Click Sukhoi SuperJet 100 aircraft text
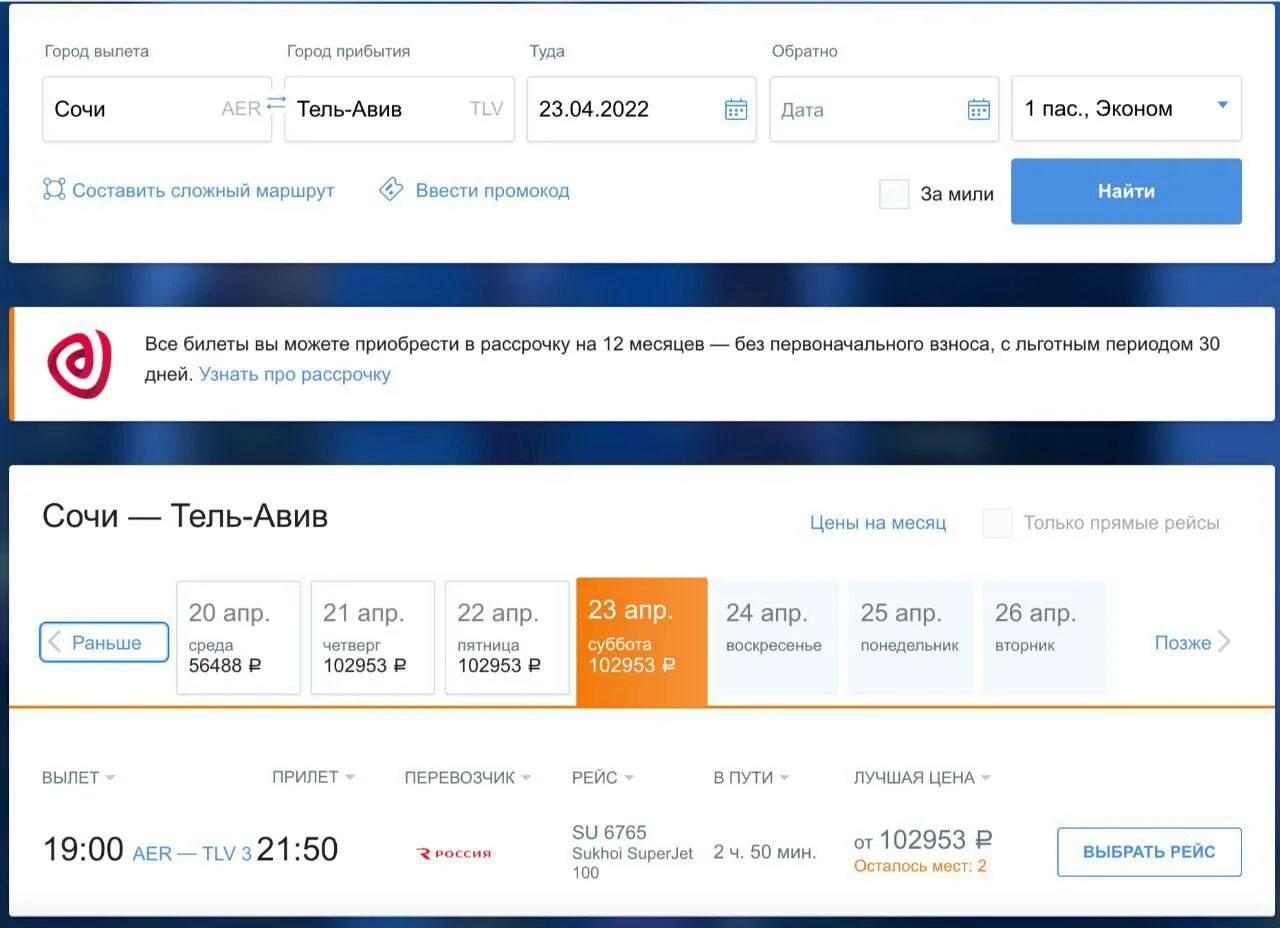Image resolution: width=1280 pixels, height=928 pixels. tap(632, 863)
